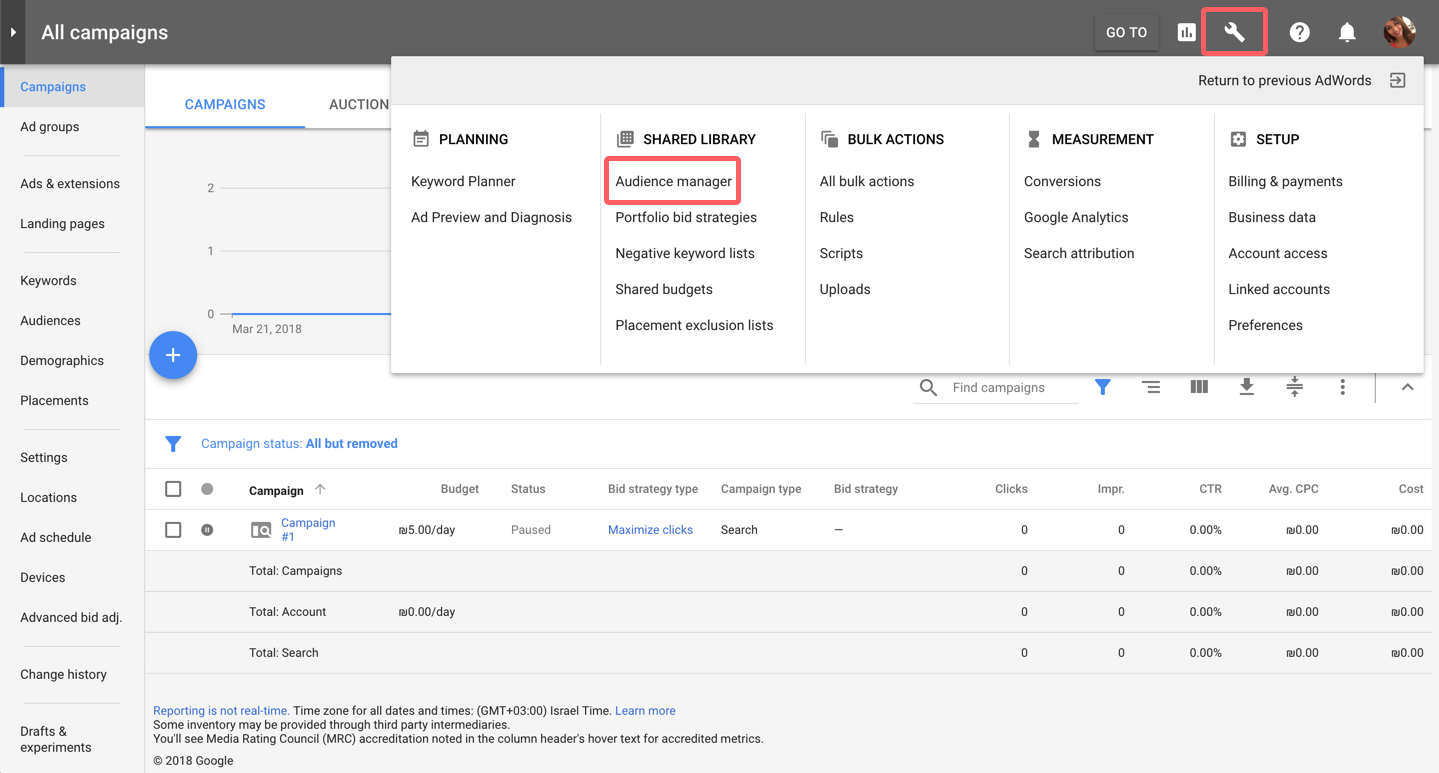Click the columns icon in table toolbar

[x=1199, y=387]
